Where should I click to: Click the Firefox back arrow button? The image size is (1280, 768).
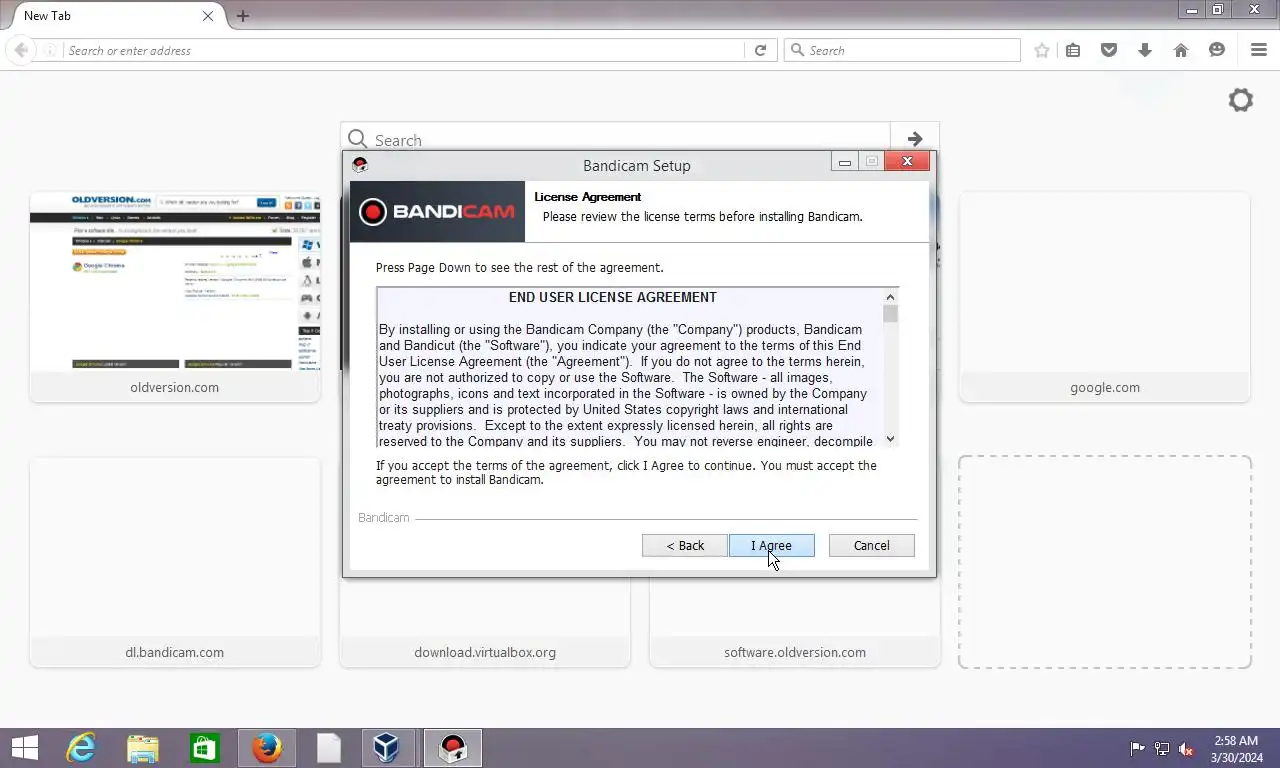[x=21, y=50]
